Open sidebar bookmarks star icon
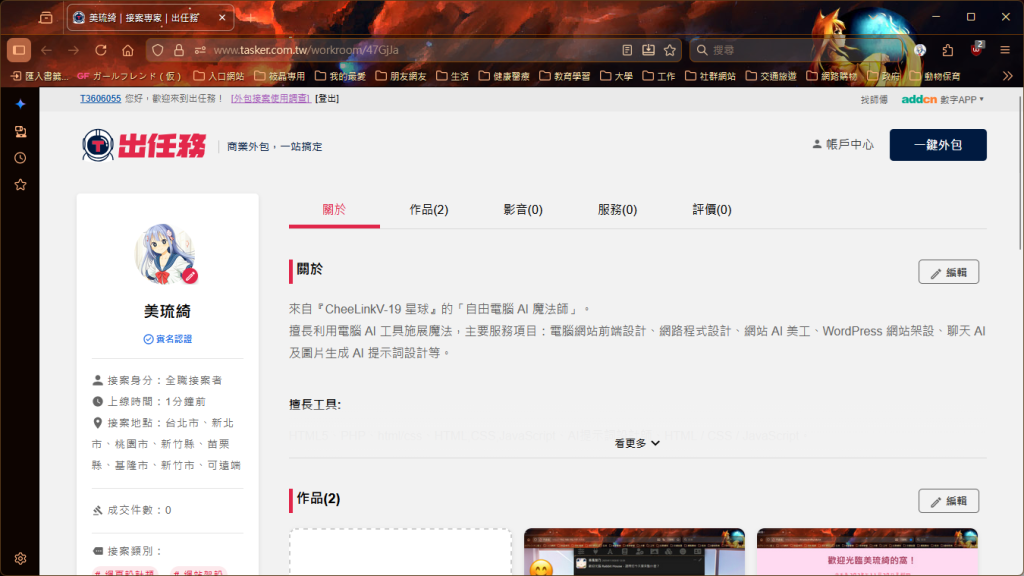 [20, 185]
